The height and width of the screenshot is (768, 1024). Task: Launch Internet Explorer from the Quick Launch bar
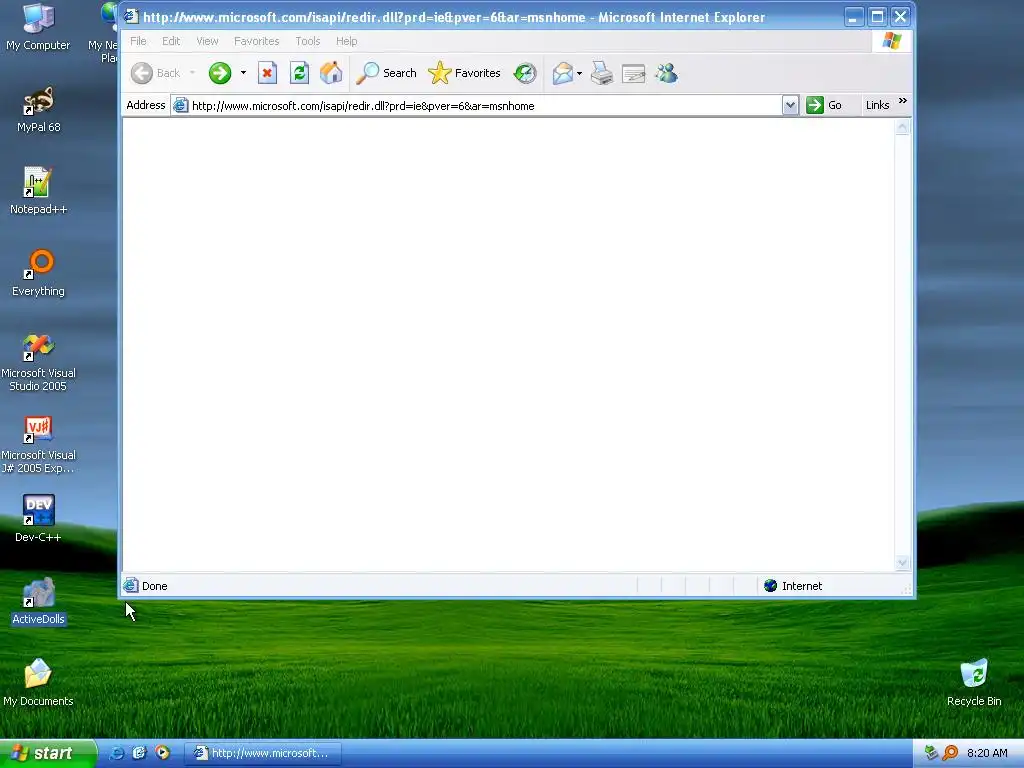click(x=117, y=753)
